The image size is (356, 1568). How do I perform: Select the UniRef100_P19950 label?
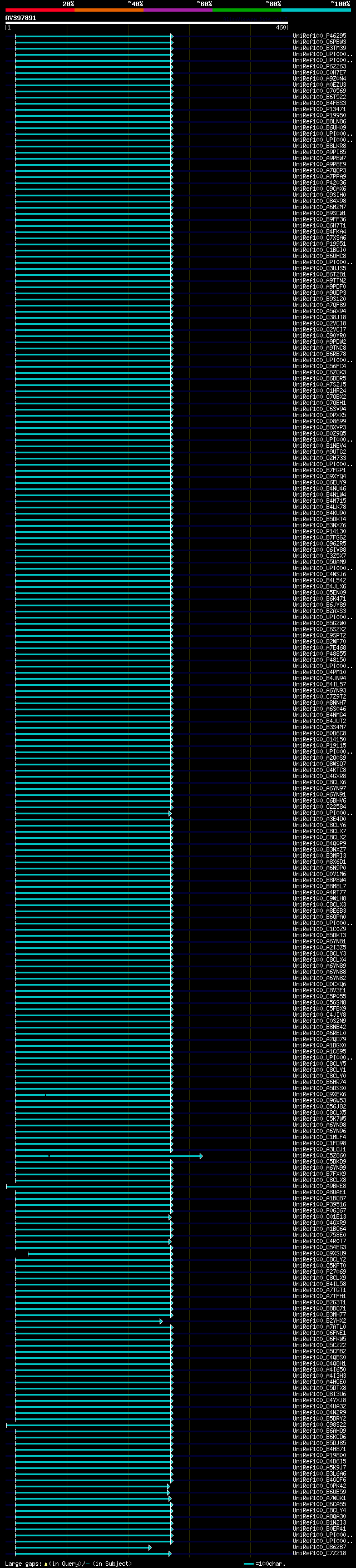coord(319,116)
